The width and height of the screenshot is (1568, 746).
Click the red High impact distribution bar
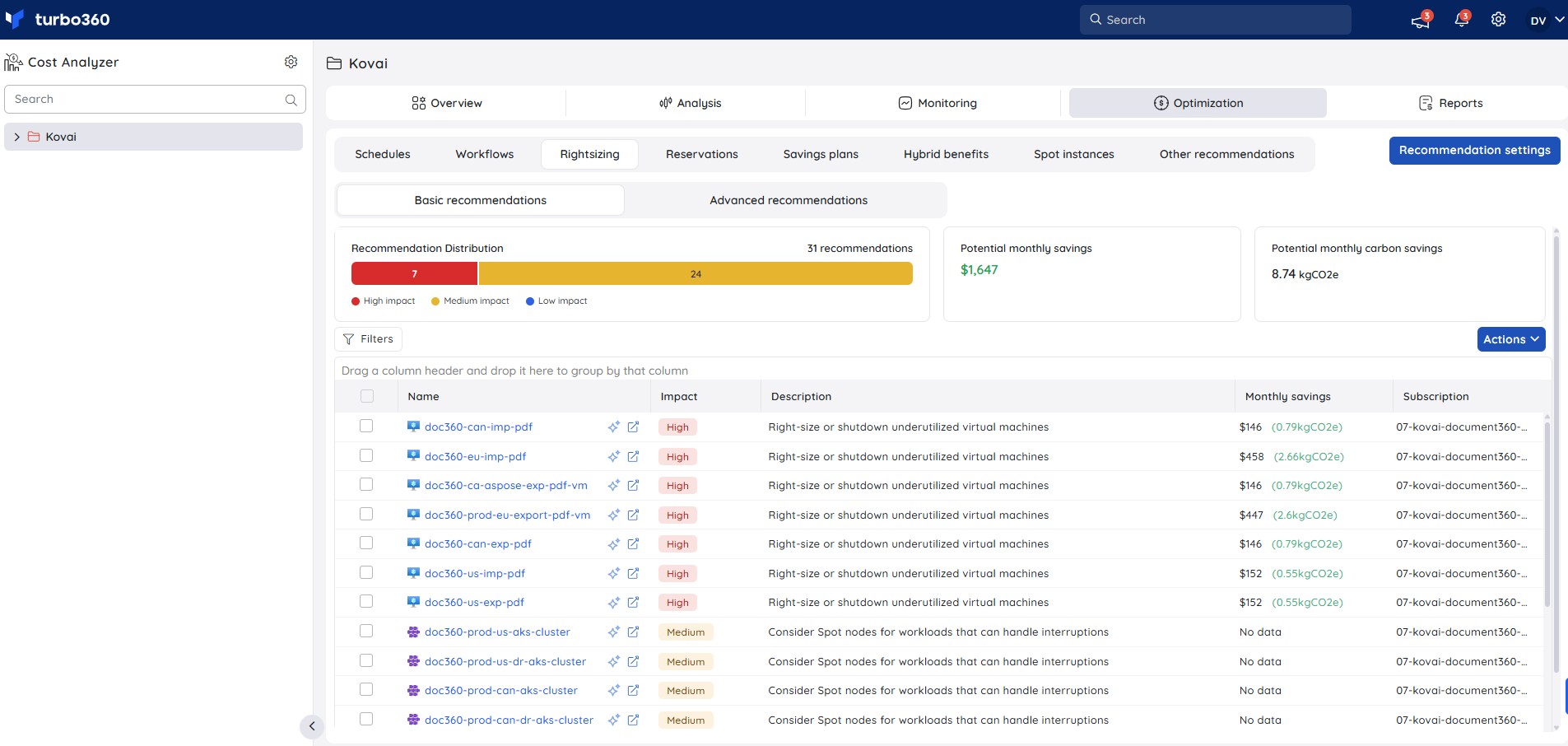pos(414,273)
